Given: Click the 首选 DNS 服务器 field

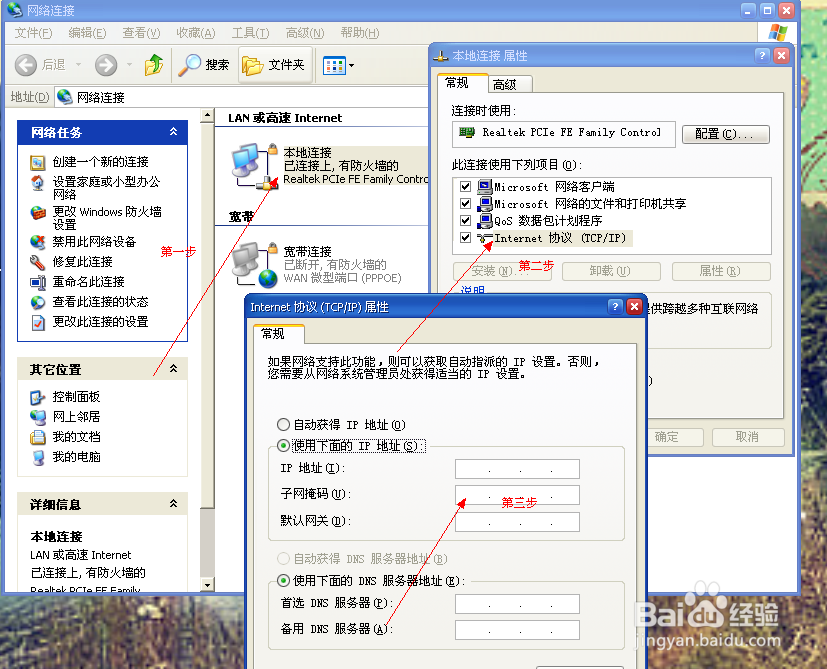Looking at the screenshot, I should pyautogui.click(x=517, y=604).
